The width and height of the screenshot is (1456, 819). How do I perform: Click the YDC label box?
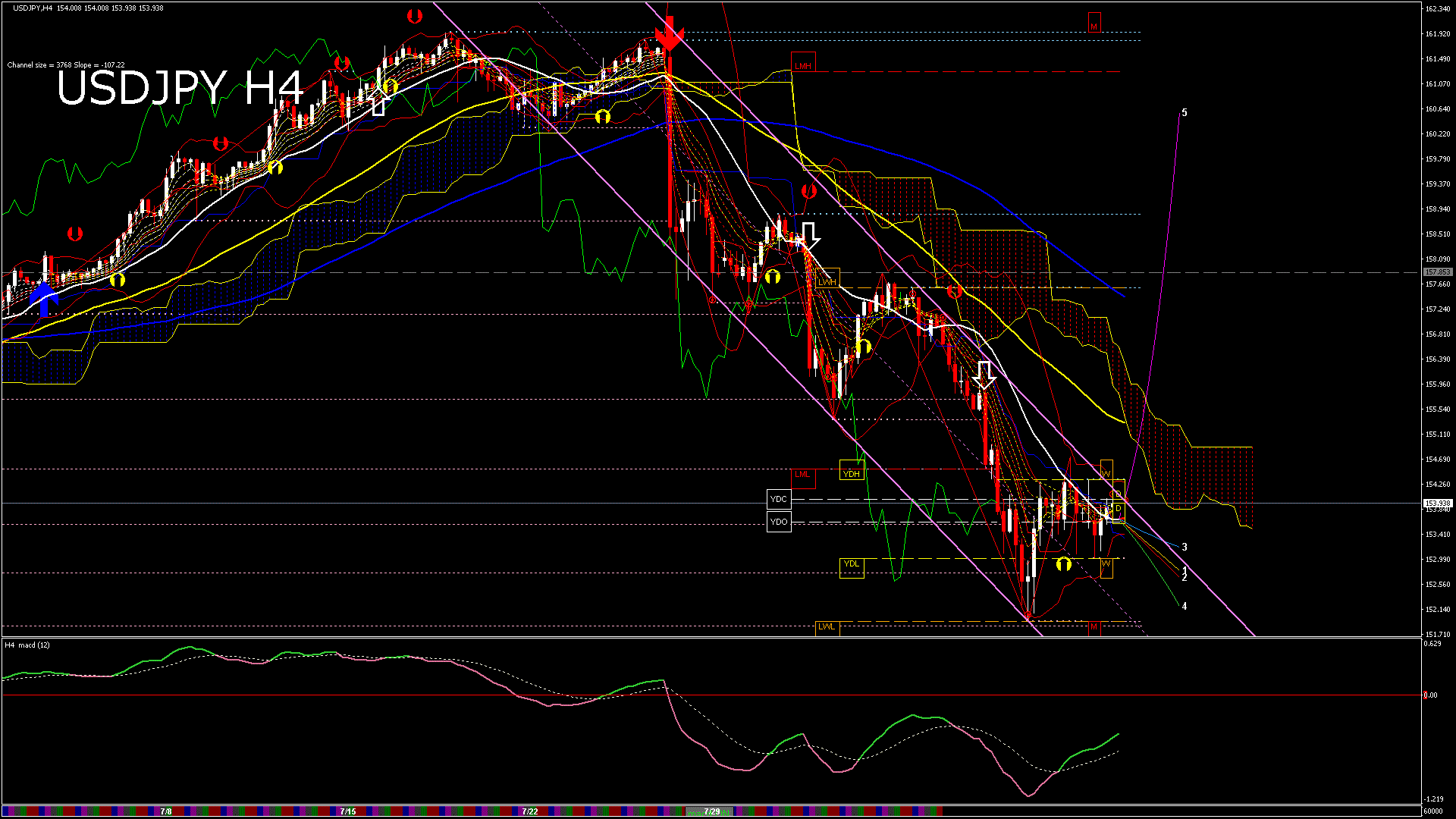click(779, 499)
